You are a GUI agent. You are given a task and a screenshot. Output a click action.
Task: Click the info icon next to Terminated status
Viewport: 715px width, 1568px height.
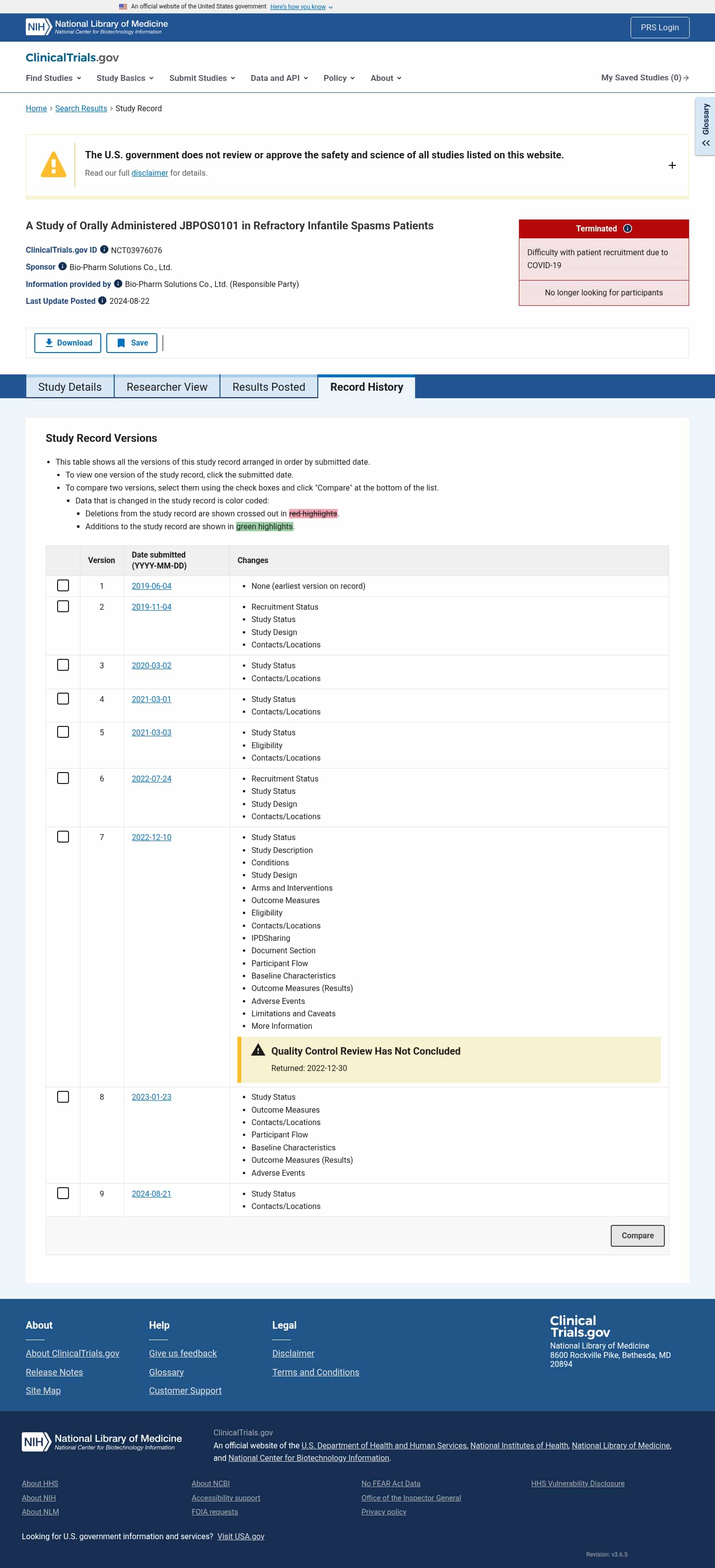[628, 229]
